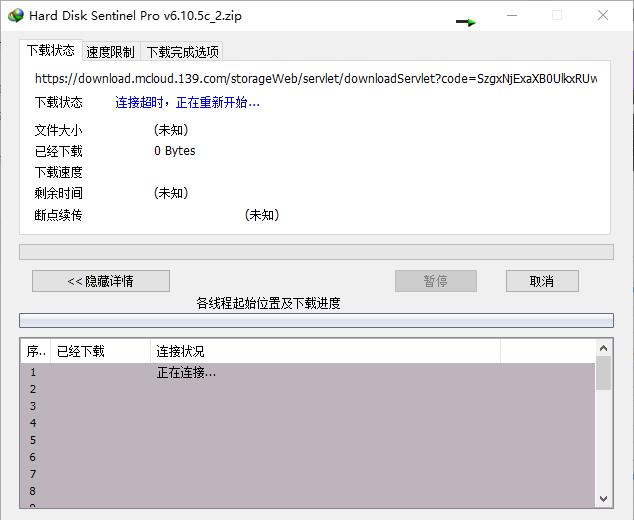Click the thread segments progress bar
Screen dimensions: 634x520
(316, 320)
